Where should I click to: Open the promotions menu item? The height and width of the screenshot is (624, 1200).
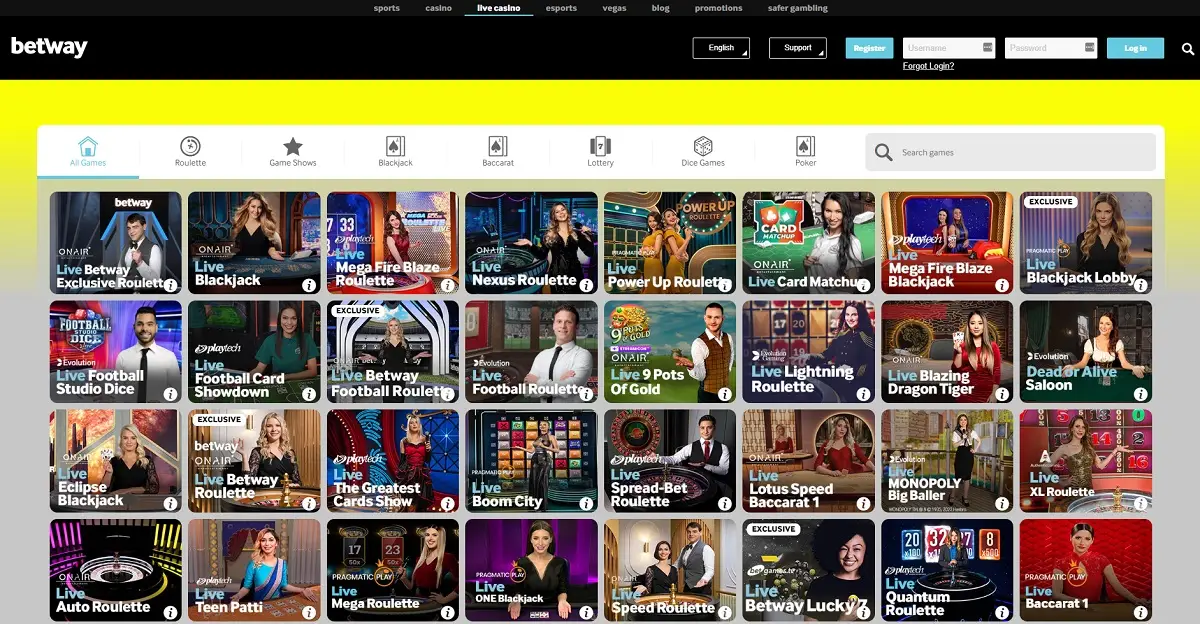(719, 8)
